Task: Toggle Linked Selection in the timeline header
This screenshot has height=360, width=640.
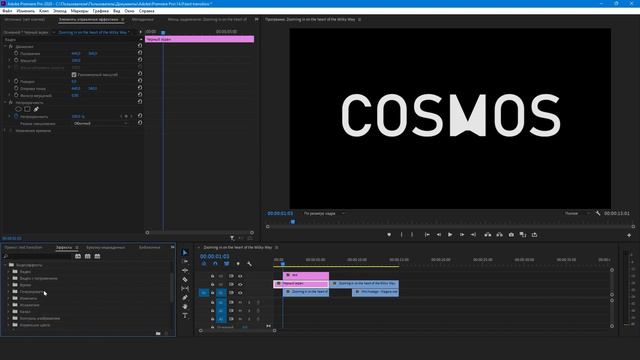Action: coord(227,264)
